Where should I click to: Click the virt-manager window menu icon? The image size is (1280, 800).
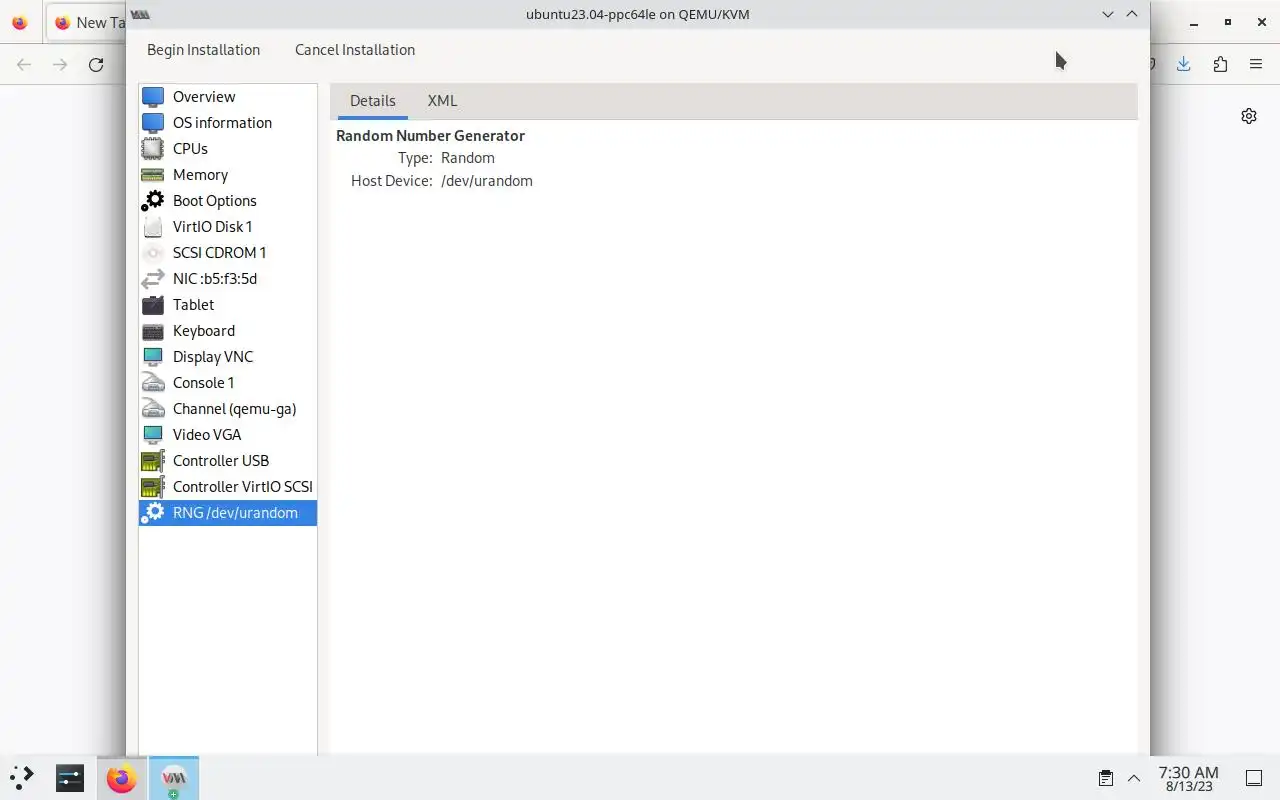coord(141,14)
